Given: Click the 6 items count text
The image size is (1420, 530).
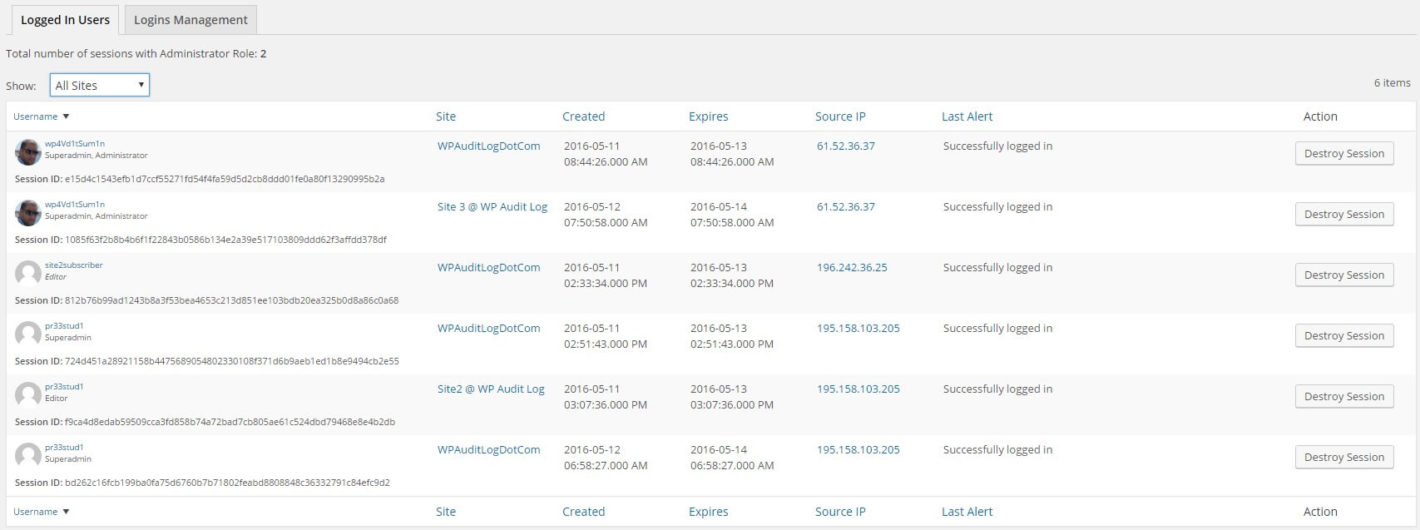Looking at the screenshot, I should [x=1392, y=83].
